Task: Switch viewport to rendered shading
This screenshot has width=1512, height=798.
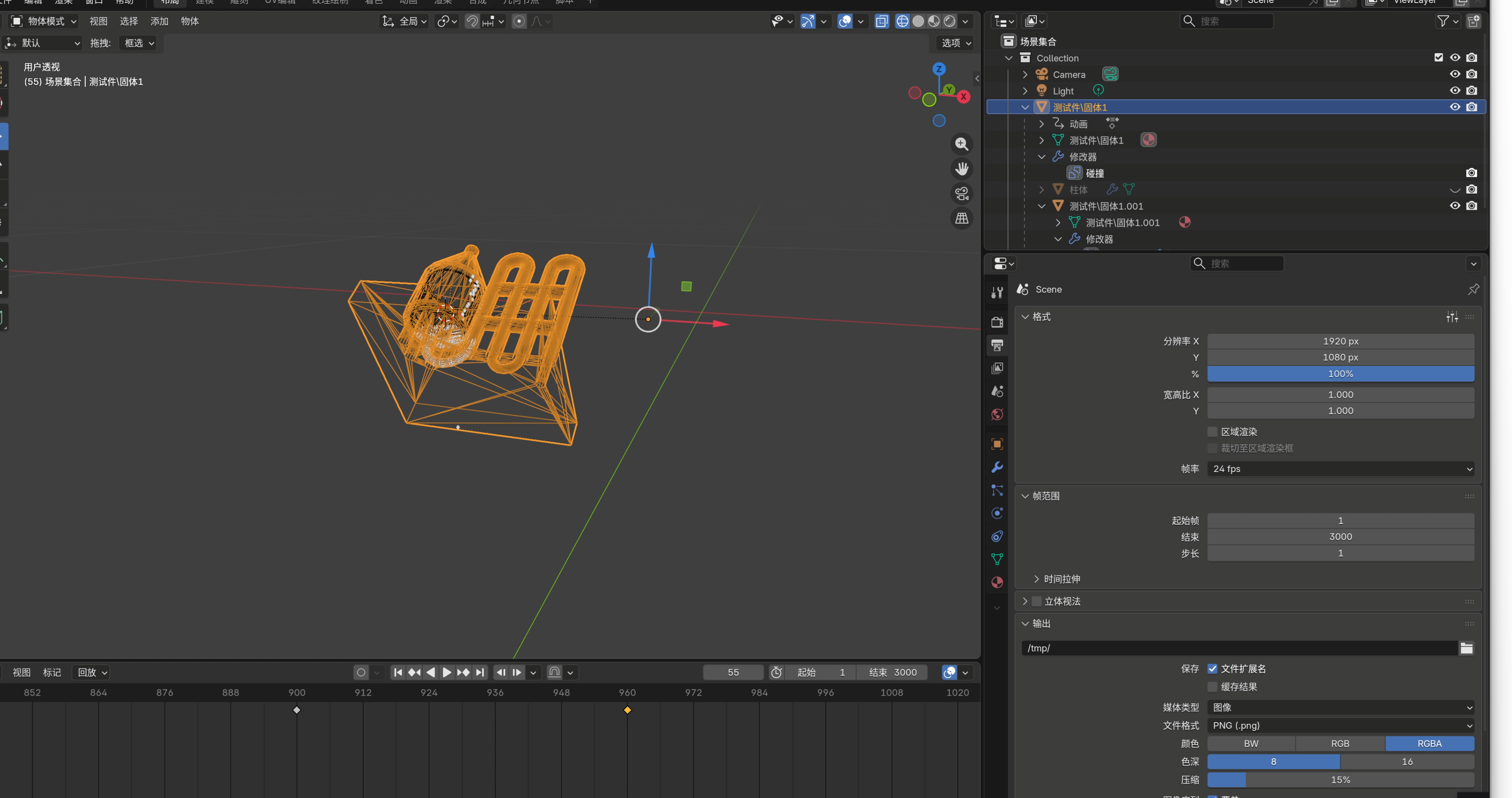Action: (x=949, y=22)
